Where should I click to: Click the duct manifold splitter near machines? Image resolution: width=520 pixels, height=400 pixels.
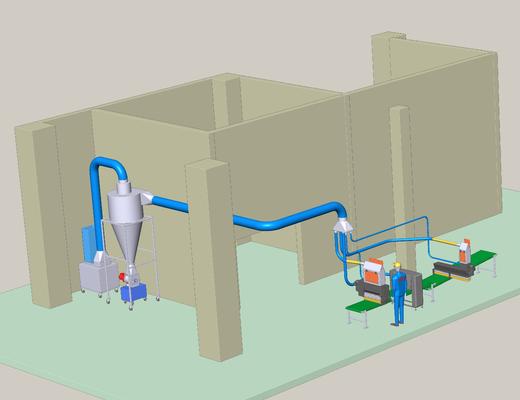point(343,226)
